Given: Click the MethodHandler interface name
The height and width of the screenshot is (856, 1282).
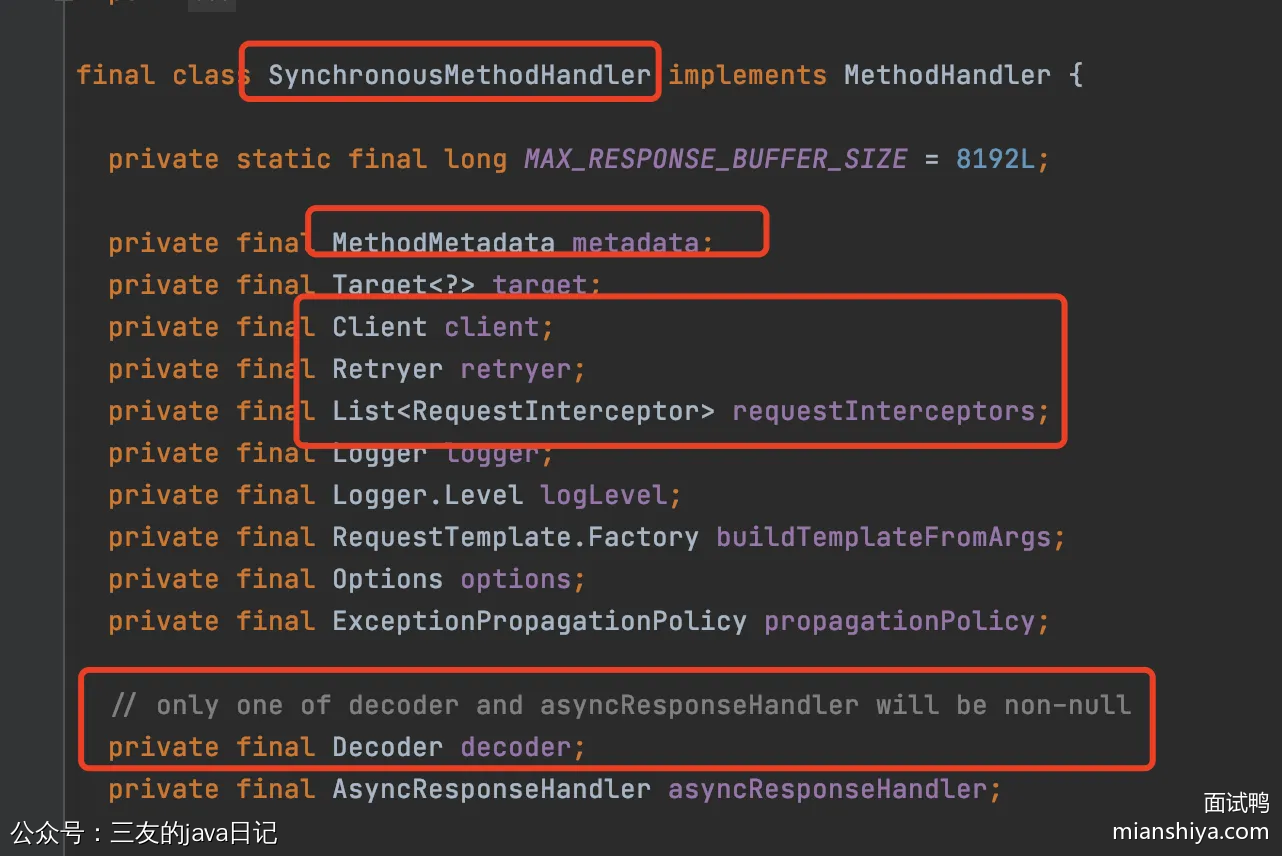Looking at the screenshot, I should (947, 75).
